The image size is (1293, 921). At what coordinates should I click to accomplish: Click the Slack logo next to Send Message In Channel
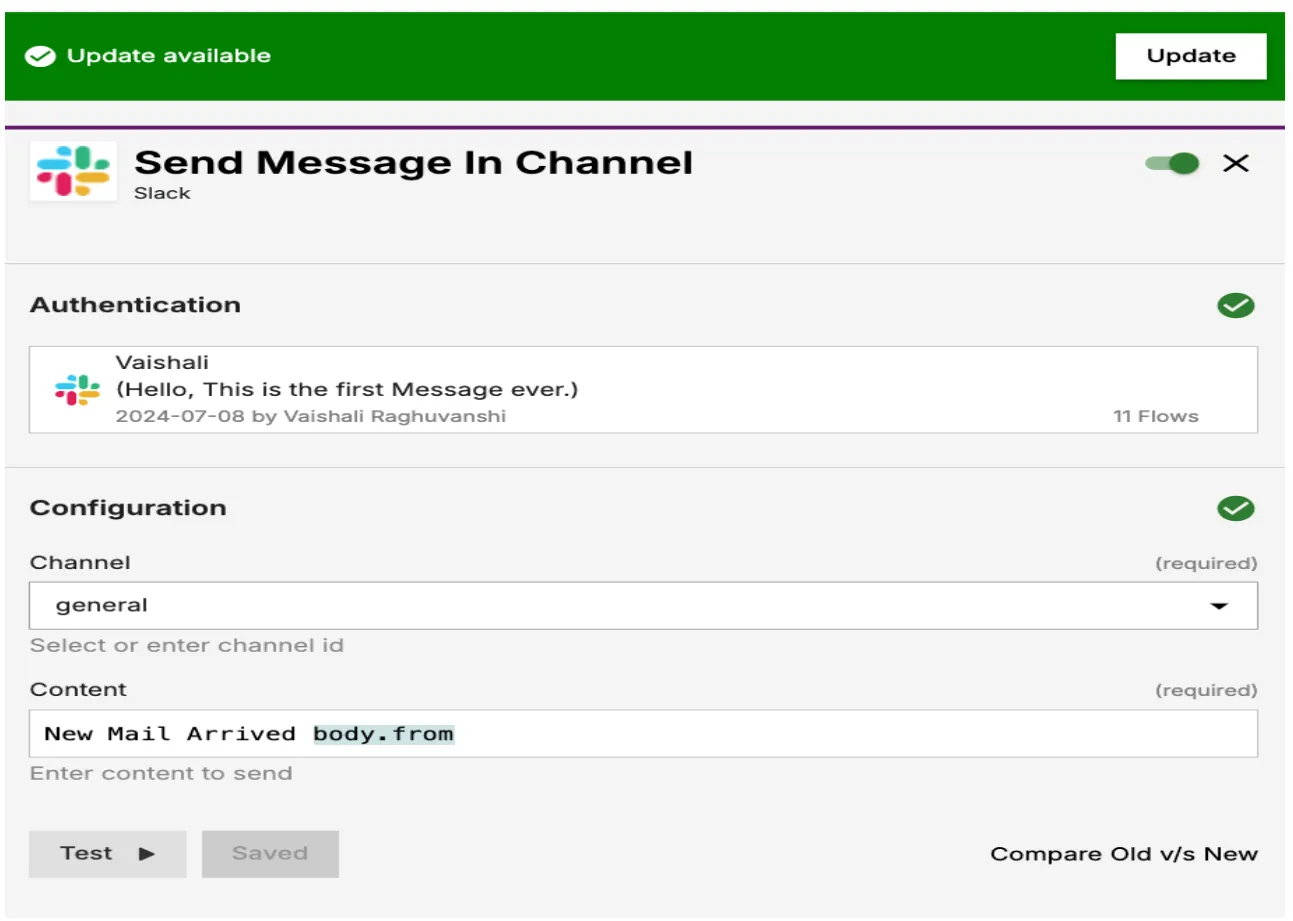tap(72, 172)
